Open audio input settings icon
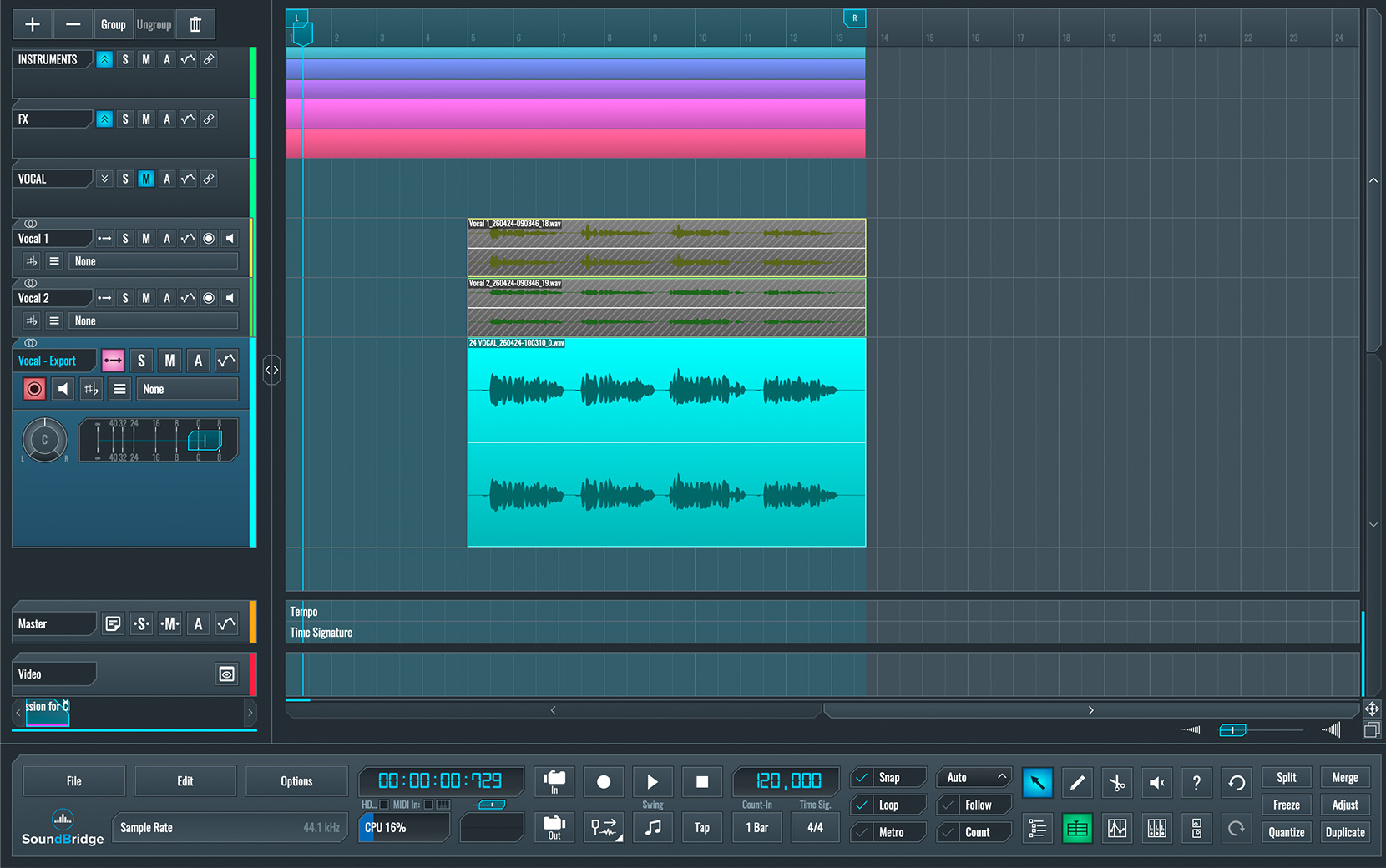 (554, 782)
